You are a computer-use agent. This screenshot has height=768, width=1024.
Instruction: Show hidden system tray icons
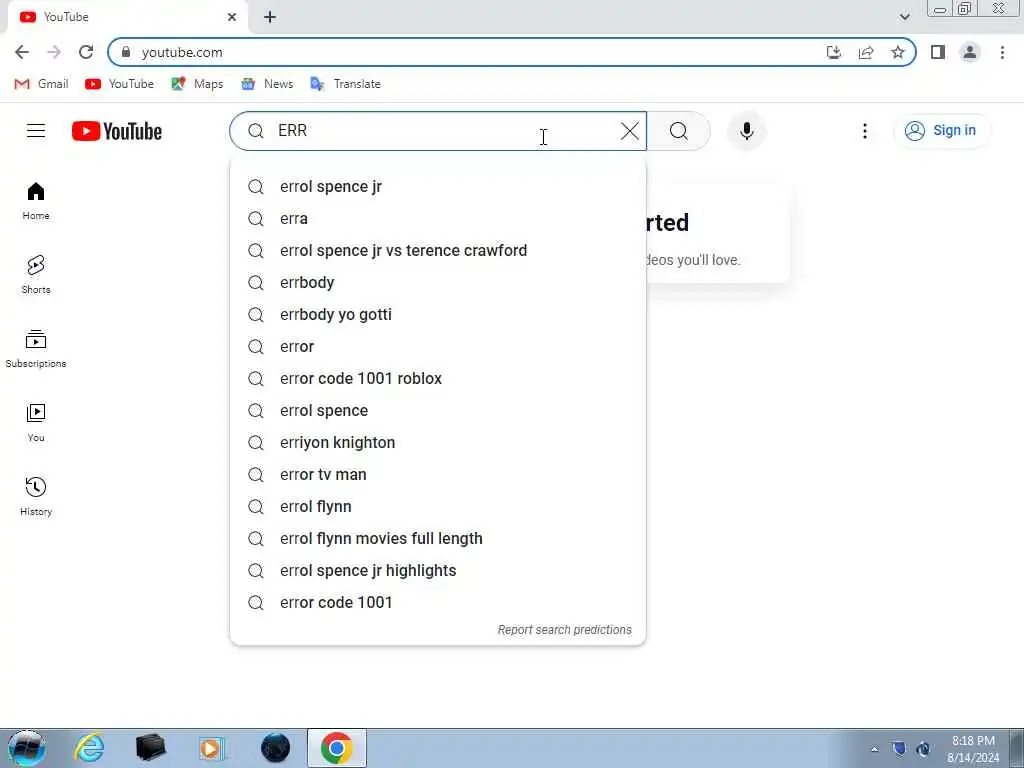pos(874,749)
